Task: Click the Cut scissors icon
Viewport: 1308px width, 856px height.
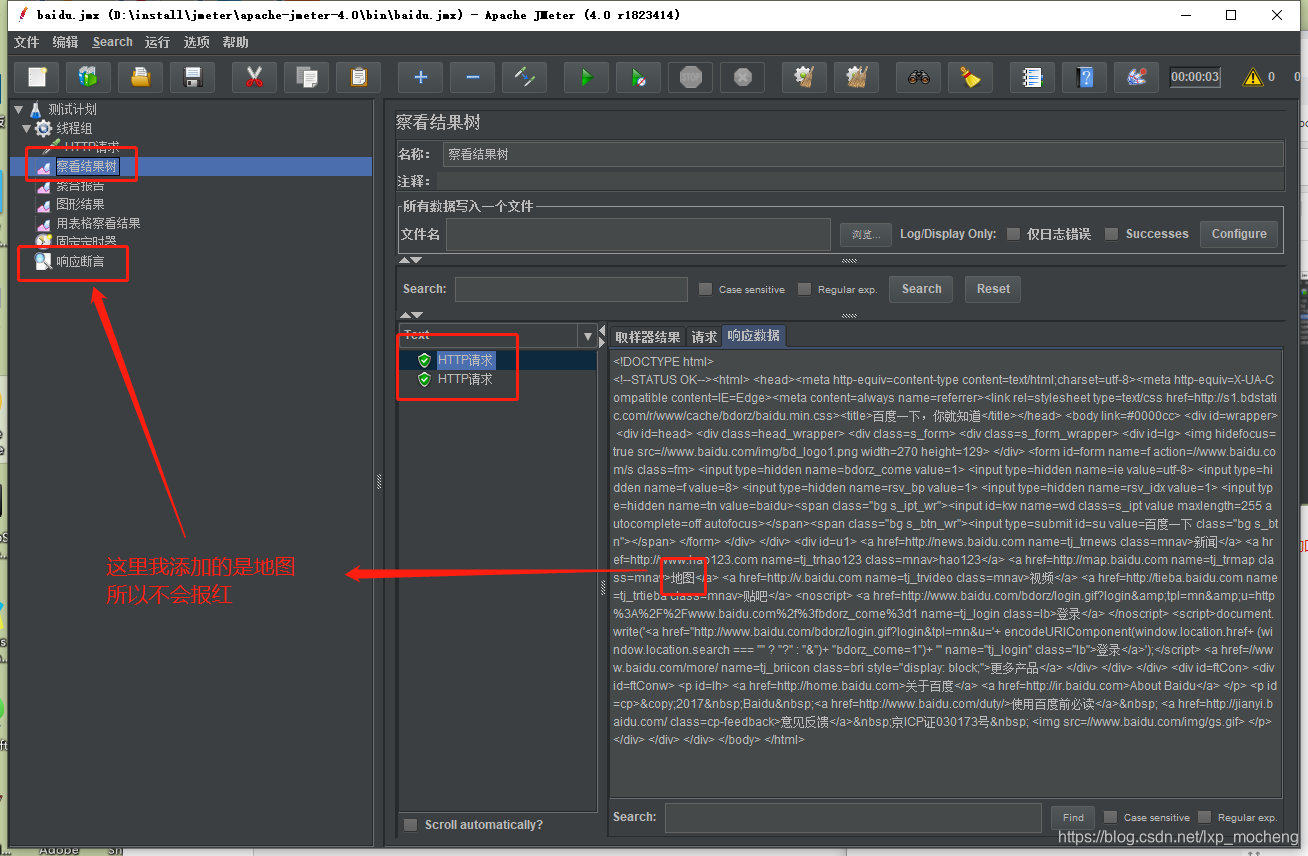Action: tap(255, 77)
